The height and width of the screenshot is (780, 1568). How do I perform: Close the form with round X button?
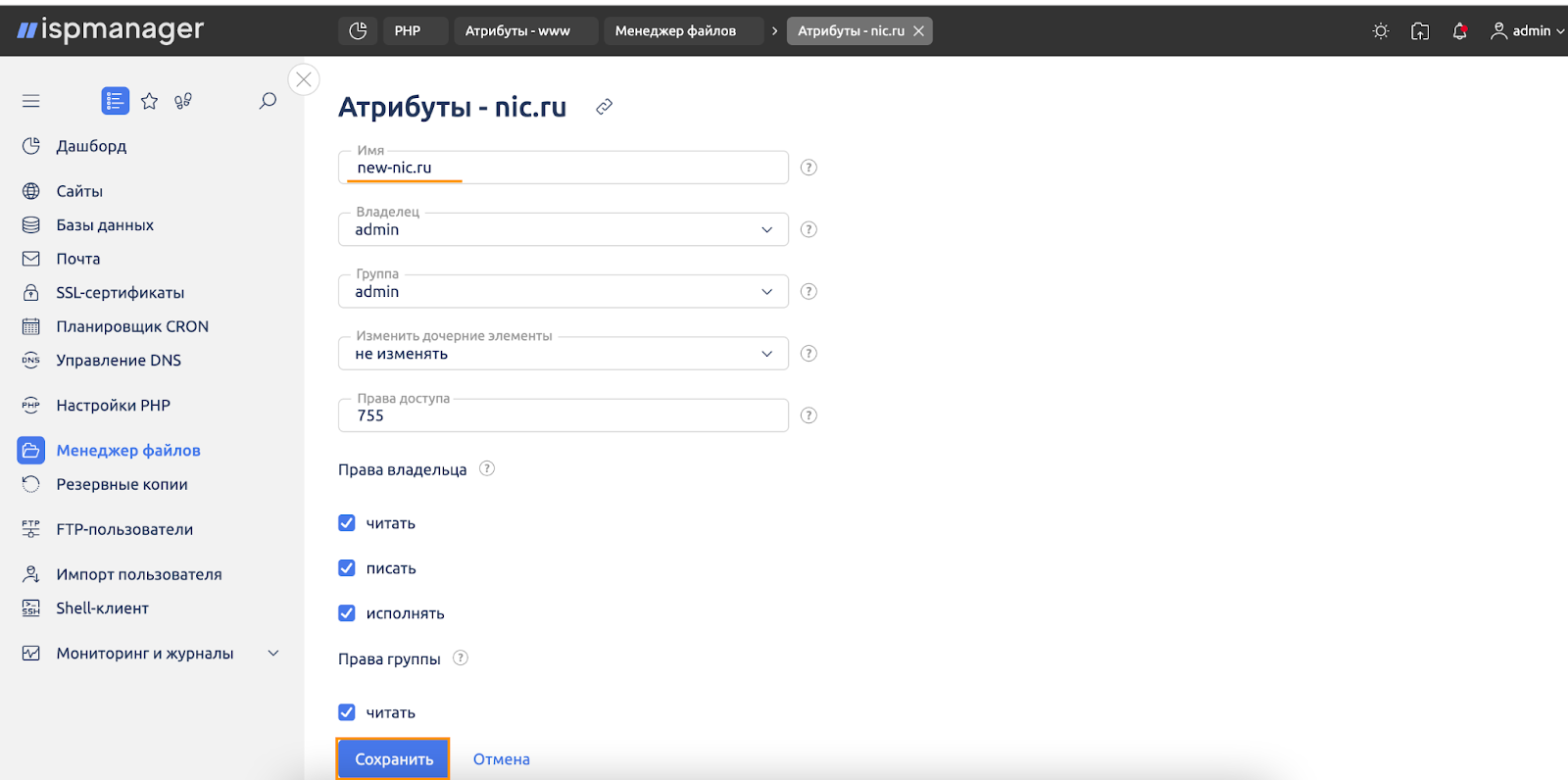click(304, 79)
